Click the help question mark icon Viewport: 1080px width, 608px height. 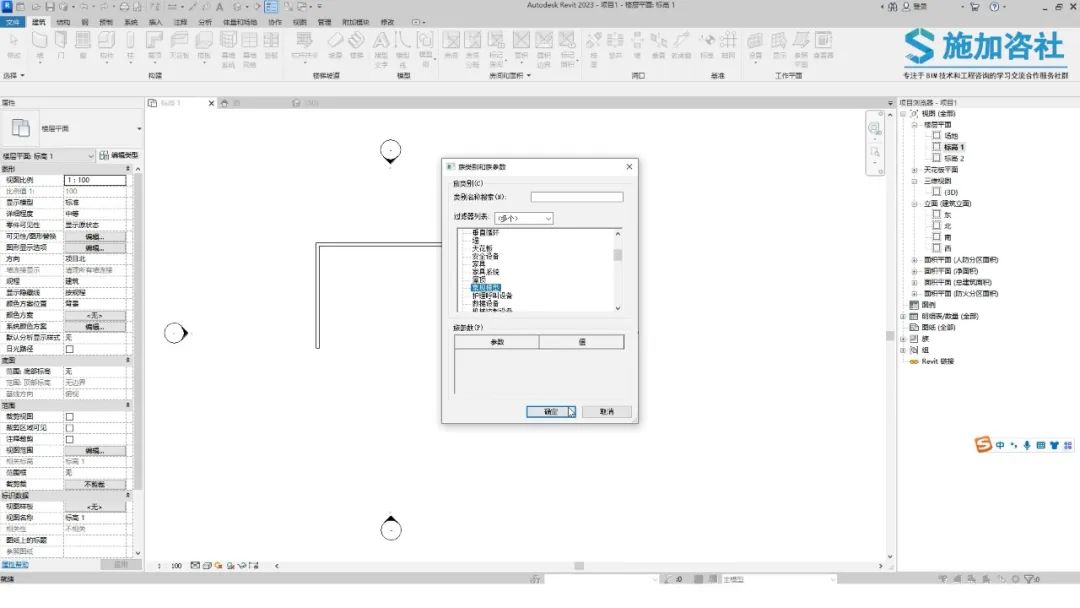point(994,6)
